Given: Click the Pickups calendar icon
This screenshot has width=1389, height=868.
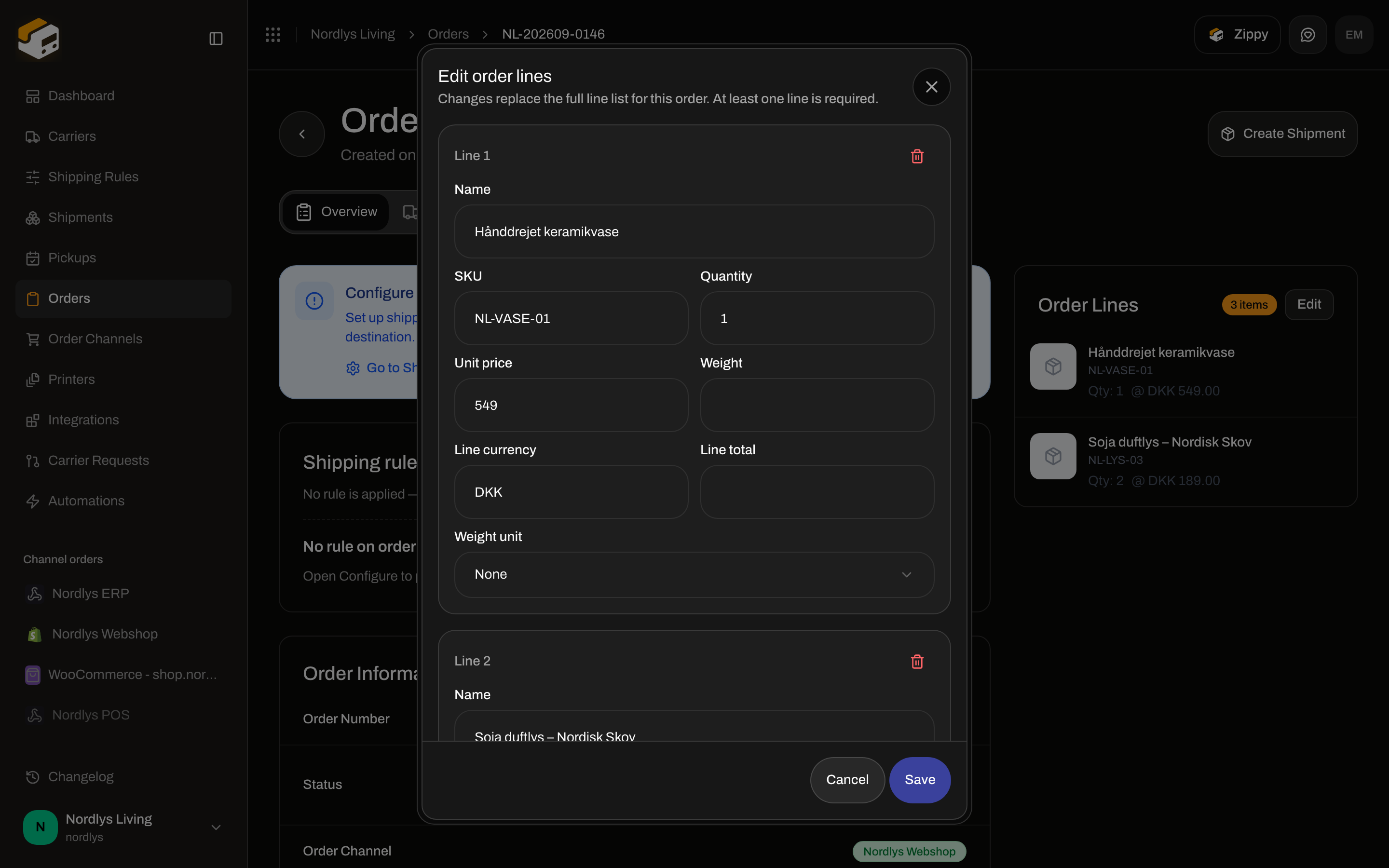Looking at the screenshot, I should (x=33, y=258).
